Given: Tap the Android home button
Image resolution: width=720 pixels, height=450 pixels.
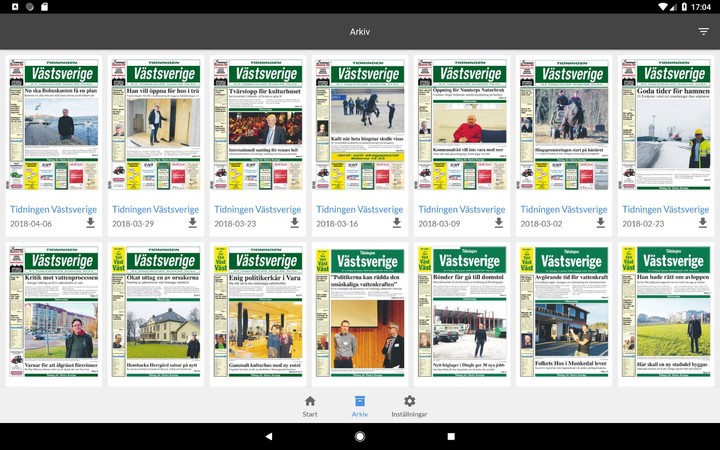Looking at the screenshot, I should click(x=360, y=436).
